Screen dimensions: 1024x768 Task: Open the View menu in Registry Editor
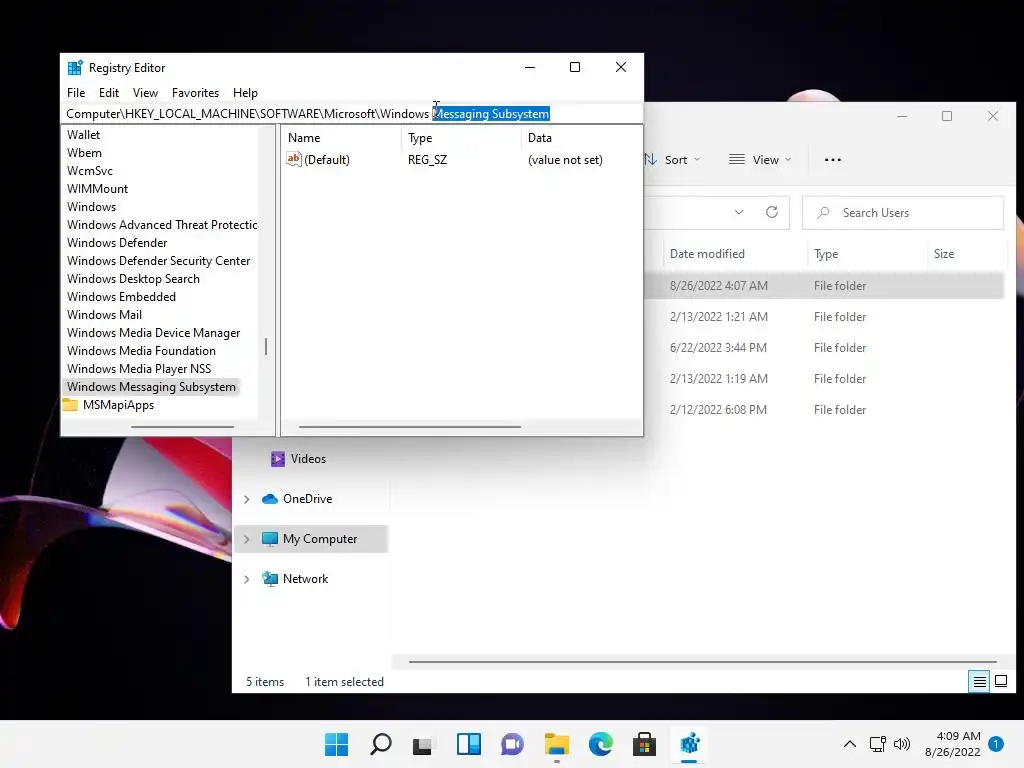(145, 93)
